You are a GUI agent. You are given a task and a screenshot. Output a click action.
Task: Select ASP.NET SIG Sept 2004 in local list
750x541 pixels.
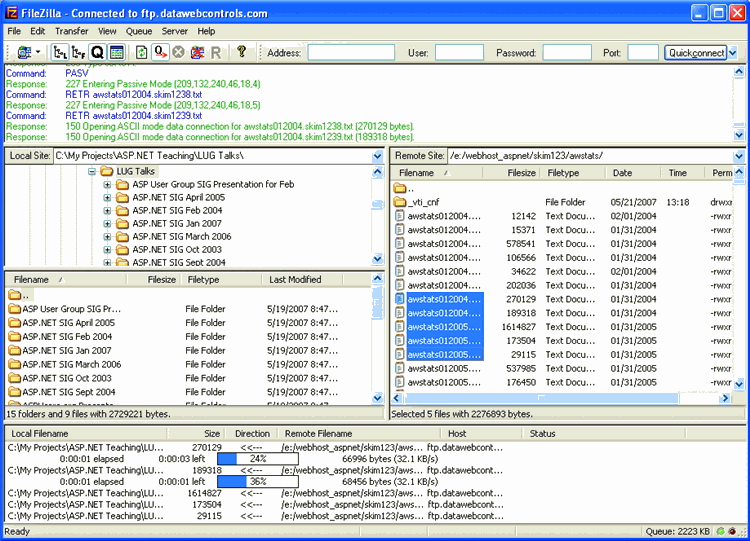pyautogui.click(x=69, y=392)
